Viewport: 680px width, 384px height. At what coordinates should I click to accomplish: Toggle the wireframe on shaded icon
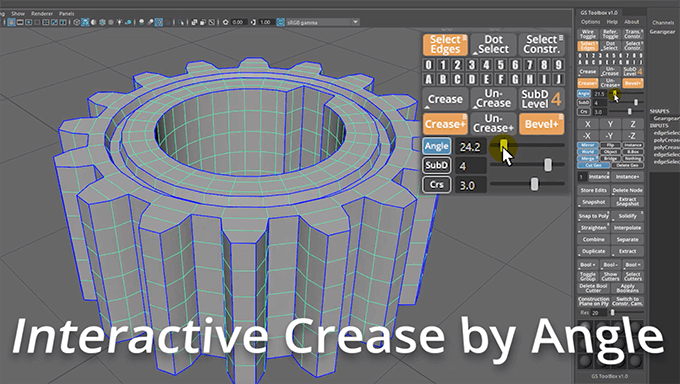[102, 22]
